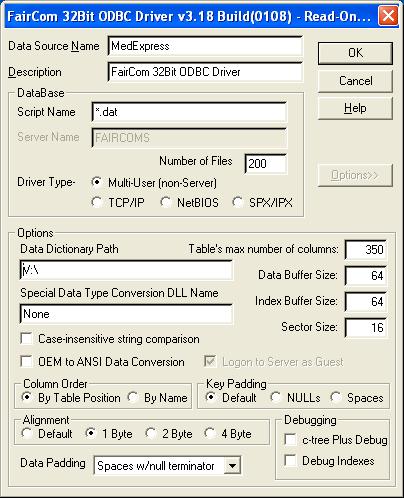Image resolution: width=404 pixels, height=498 pixels.
Task: Click the Data Buffer Size field
Action: (366, 276)
